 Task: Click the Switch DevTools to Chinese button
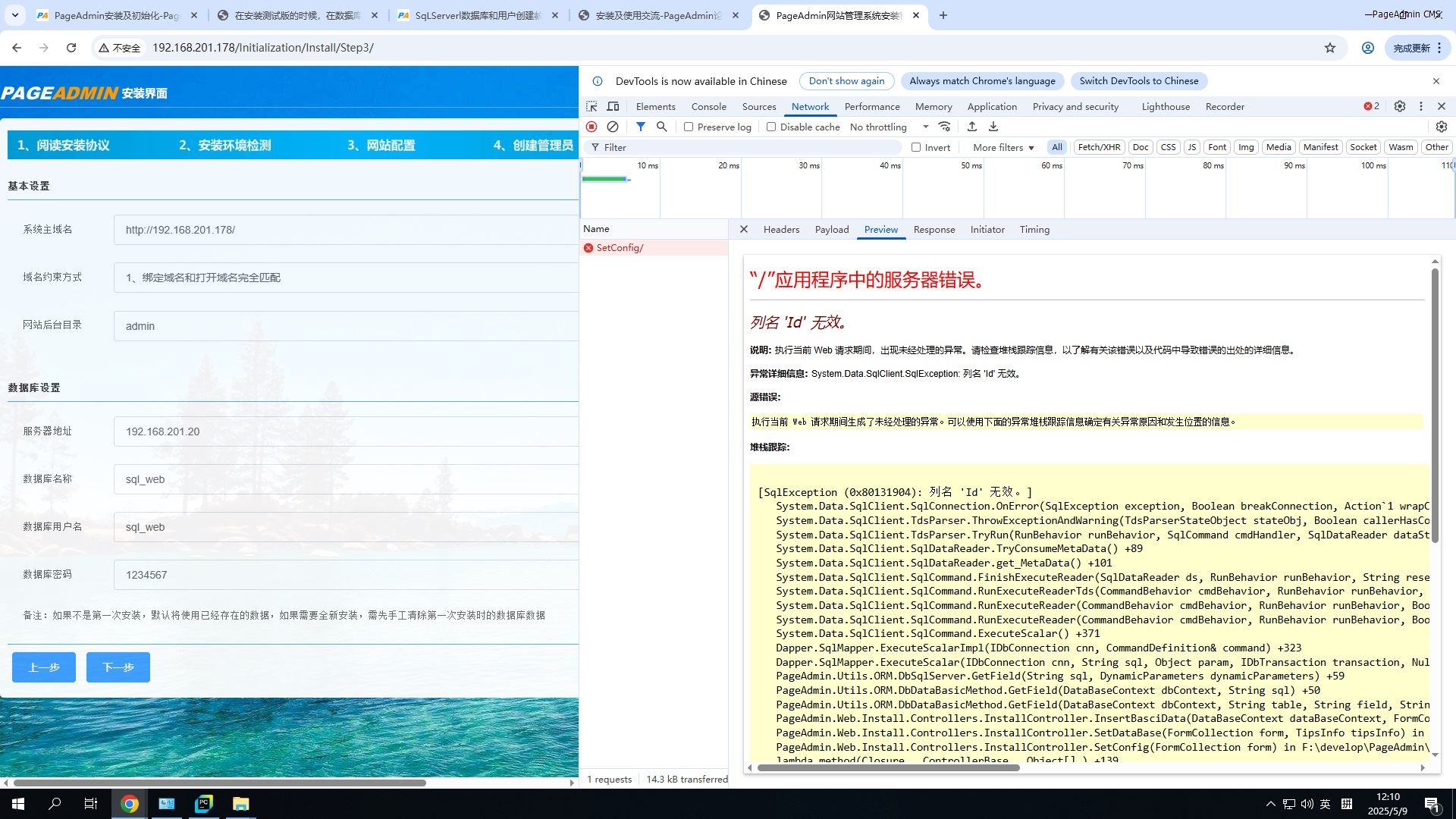[1138, 81]
